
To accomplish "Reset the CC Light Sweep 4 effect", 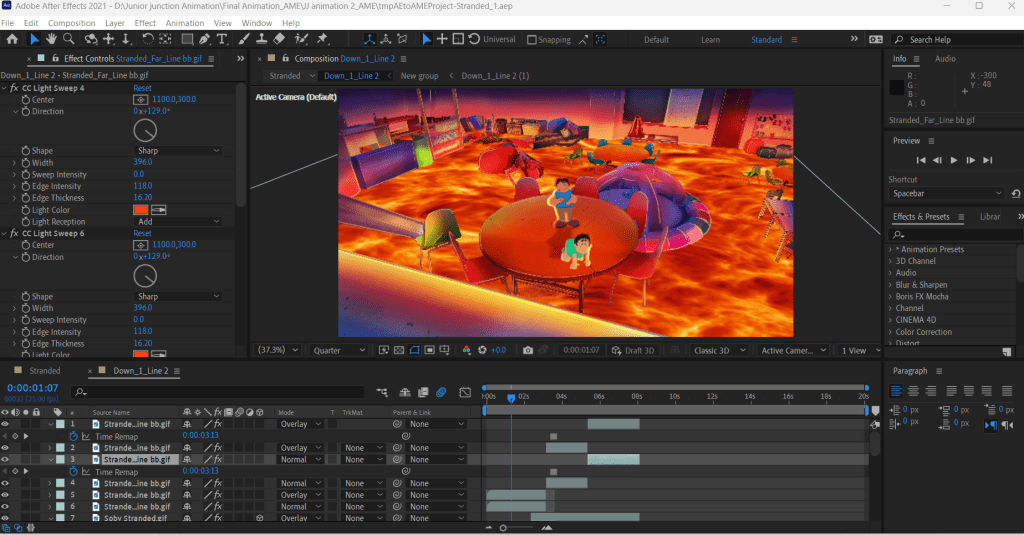I will 142,88.
